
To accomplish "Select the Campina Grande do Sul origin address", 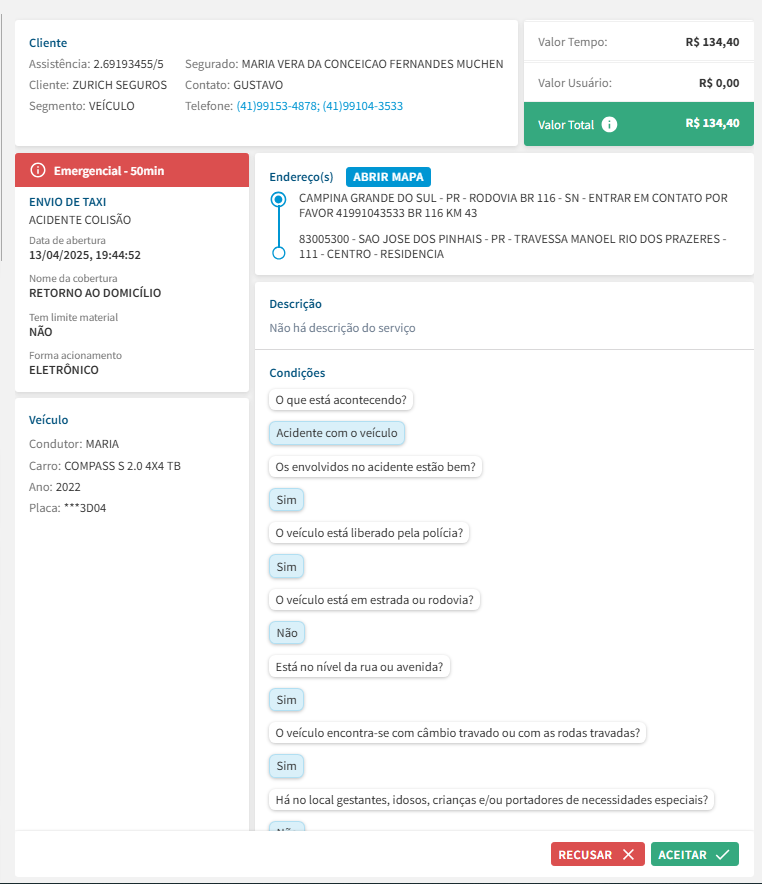I will [513, 205].
